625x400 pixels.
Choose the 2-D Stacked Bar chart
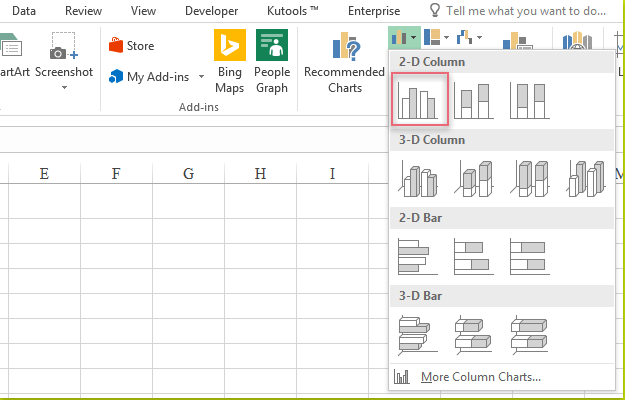[x=473, y=256]
